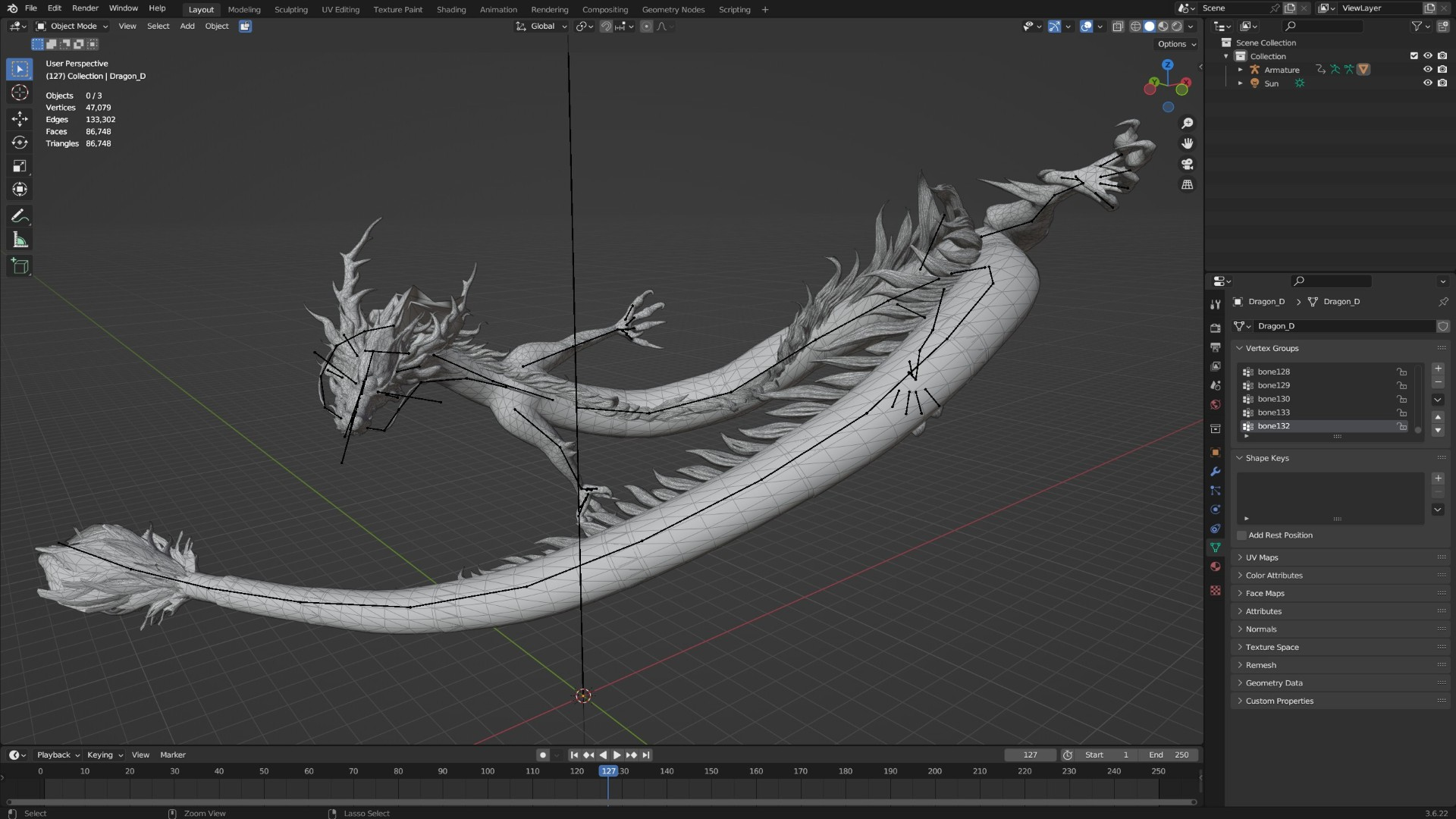
Task: Open the Material properties tab
Action: tap(1216, 566)
